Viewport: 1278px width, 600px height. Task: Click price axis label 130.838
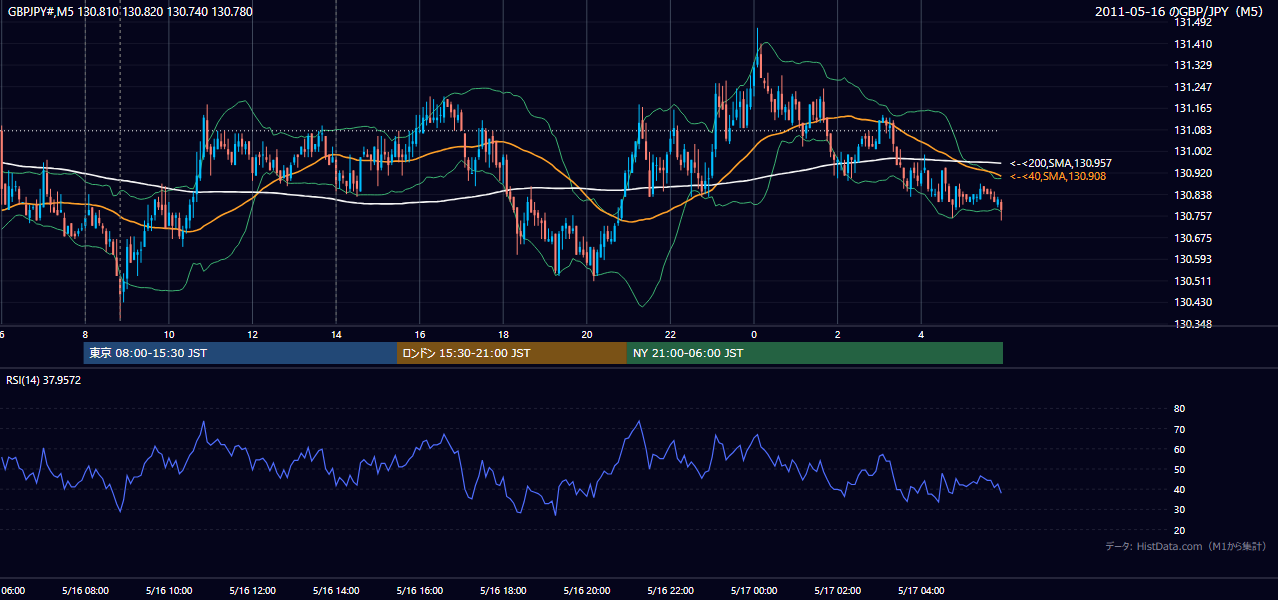coord(1193,195)
